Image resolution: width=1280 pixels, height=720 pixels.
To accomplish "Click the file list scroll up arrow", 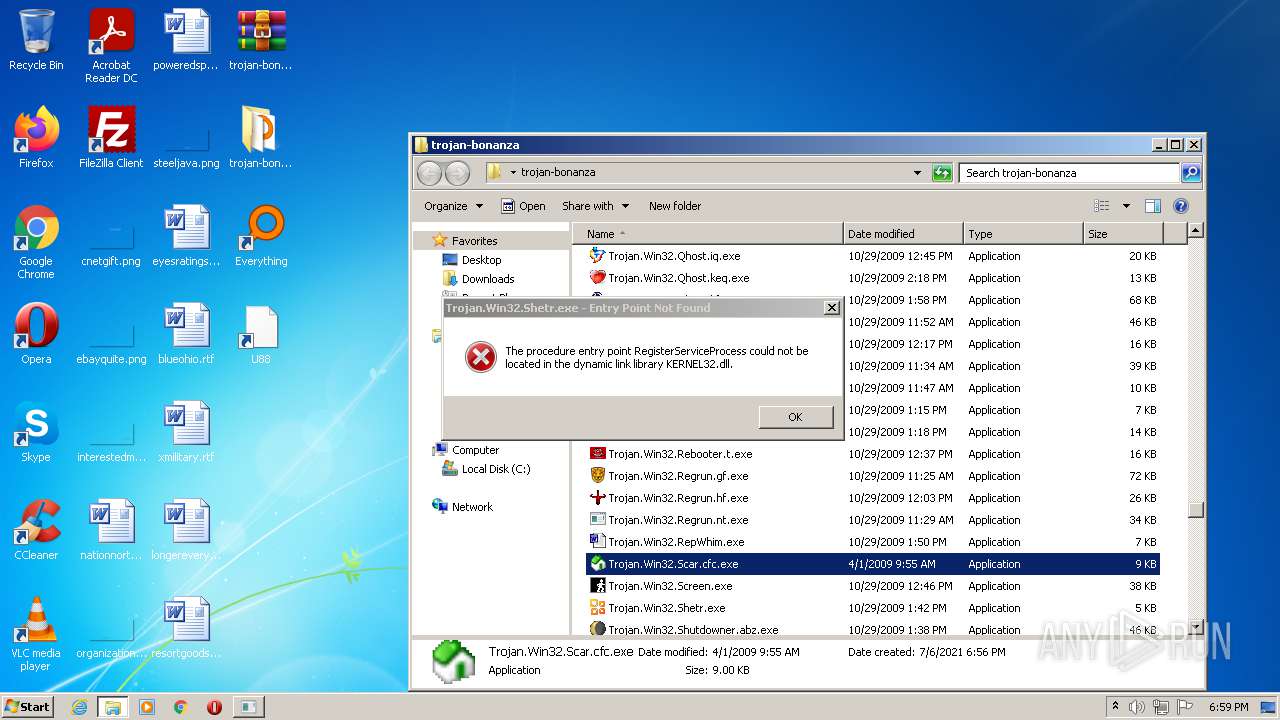I will pyautogui.click(x=1195, y=231).
